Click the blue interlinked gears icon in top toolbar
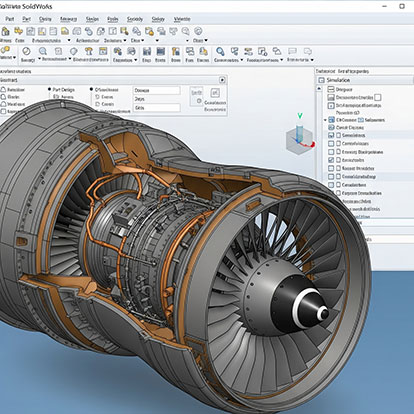Screen dimensions: 414x414 [137, 31]
